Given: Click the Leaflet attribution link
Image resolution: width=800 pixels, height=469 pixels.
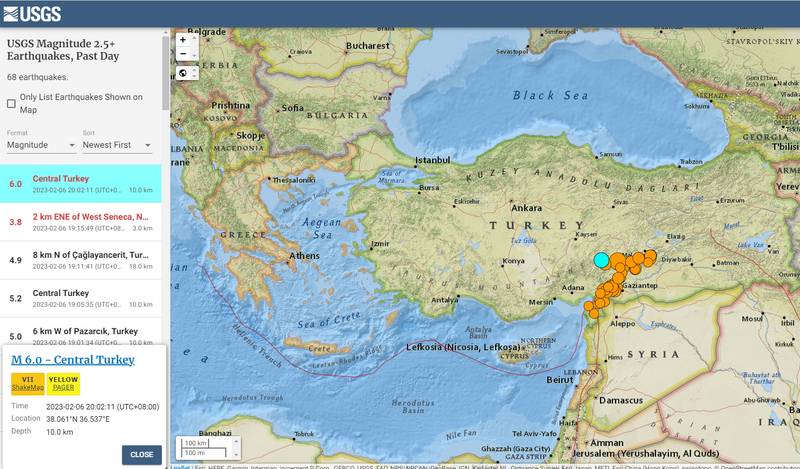Looking at the screenshot, I should (x=180, y=465).
